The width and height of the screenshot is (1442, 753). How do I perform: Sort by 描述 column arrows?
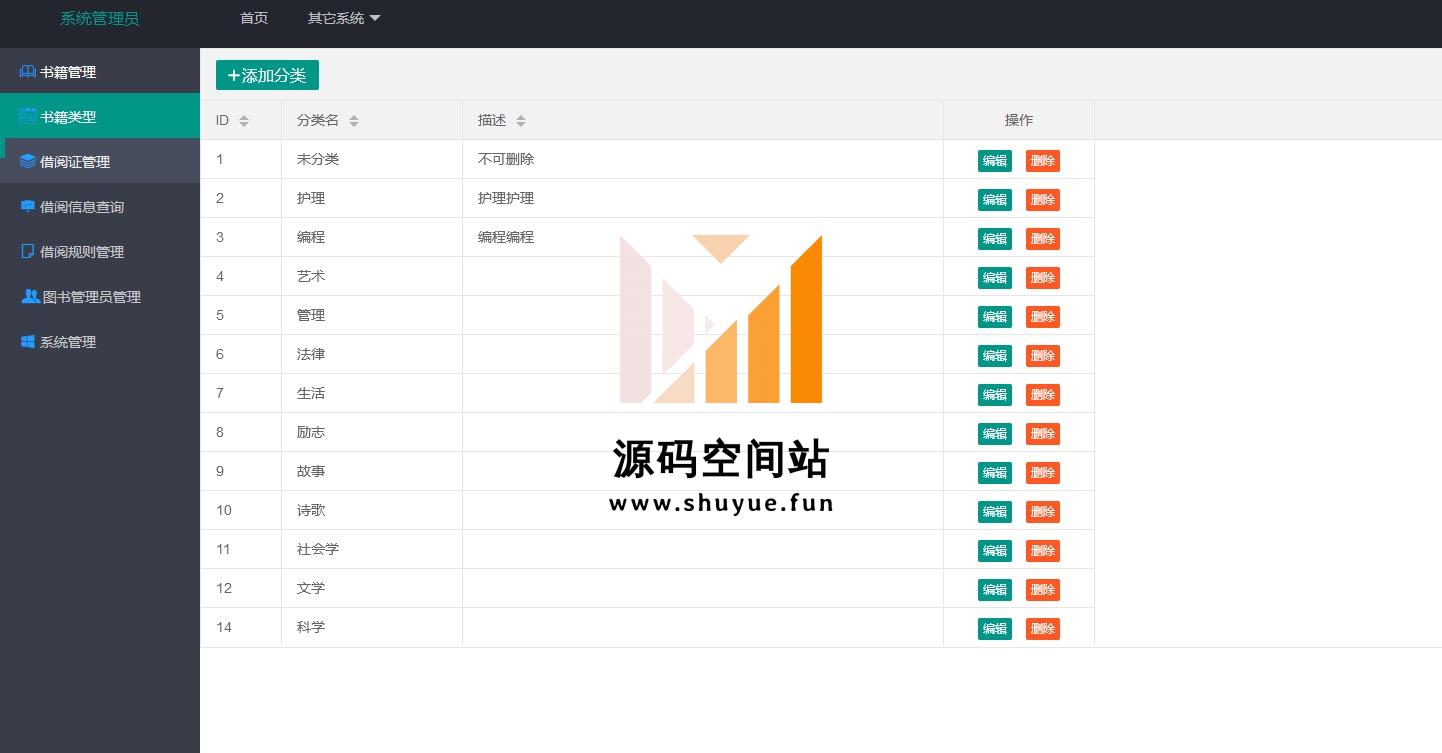pos(521,121)
